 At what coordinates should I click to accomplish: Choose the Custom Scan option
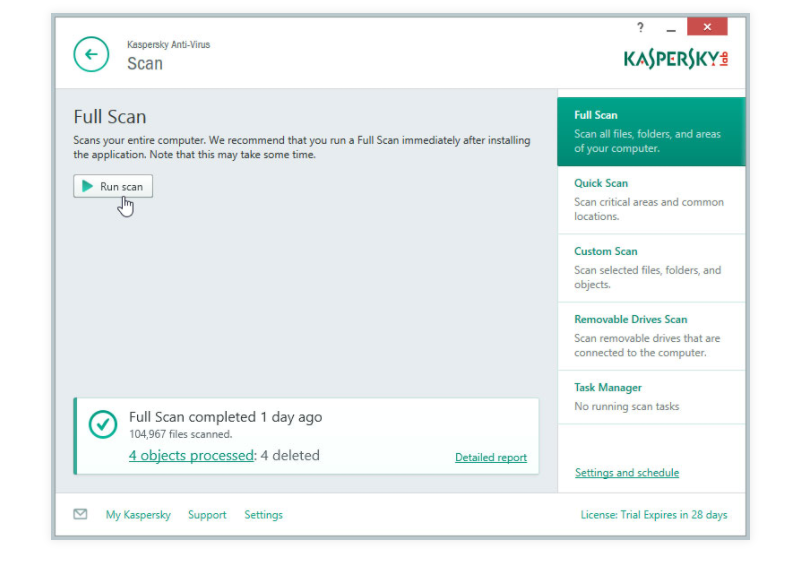coord(651,268)
